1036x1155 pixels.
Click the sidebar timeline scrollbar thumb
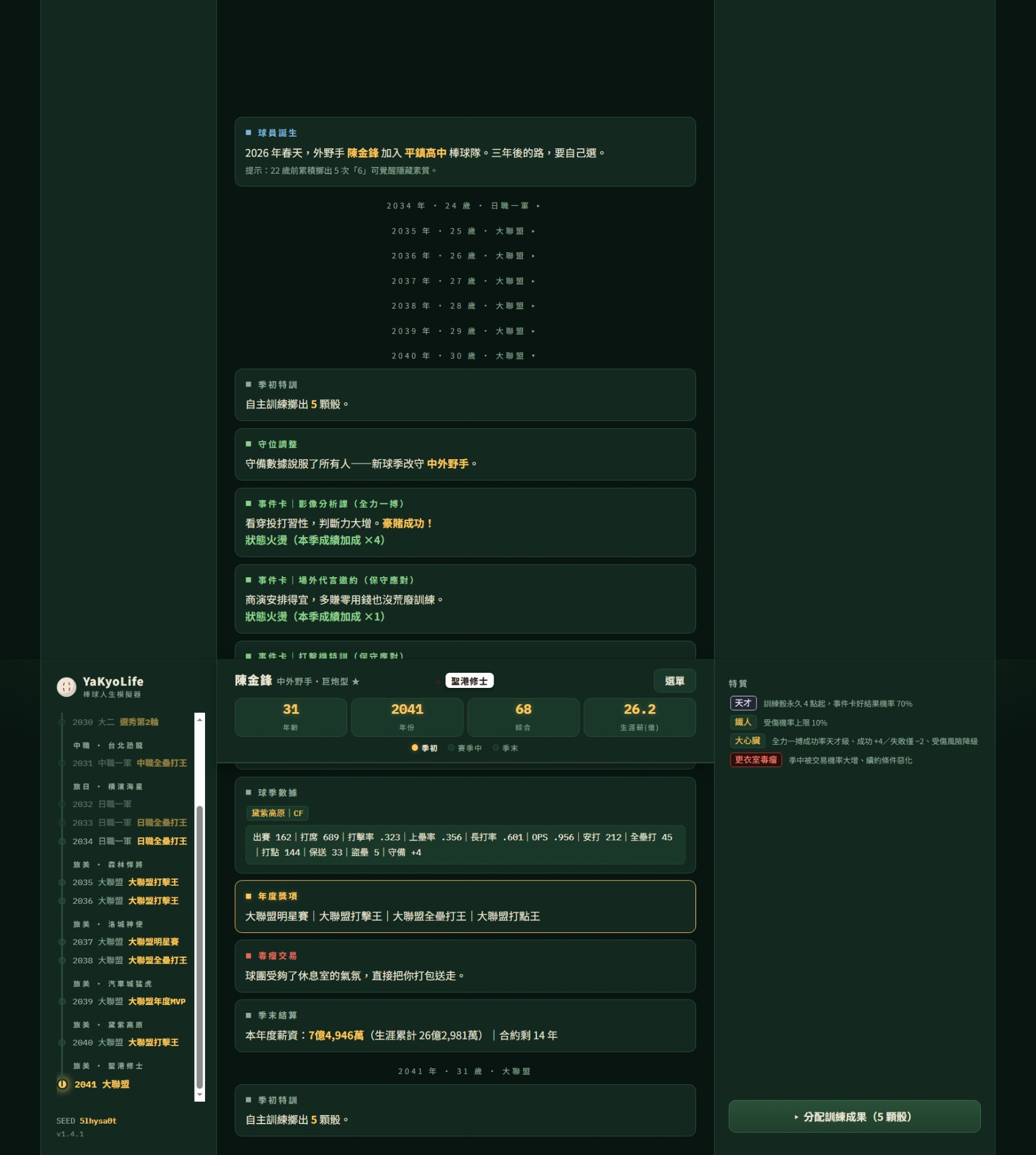coord(200,947)
